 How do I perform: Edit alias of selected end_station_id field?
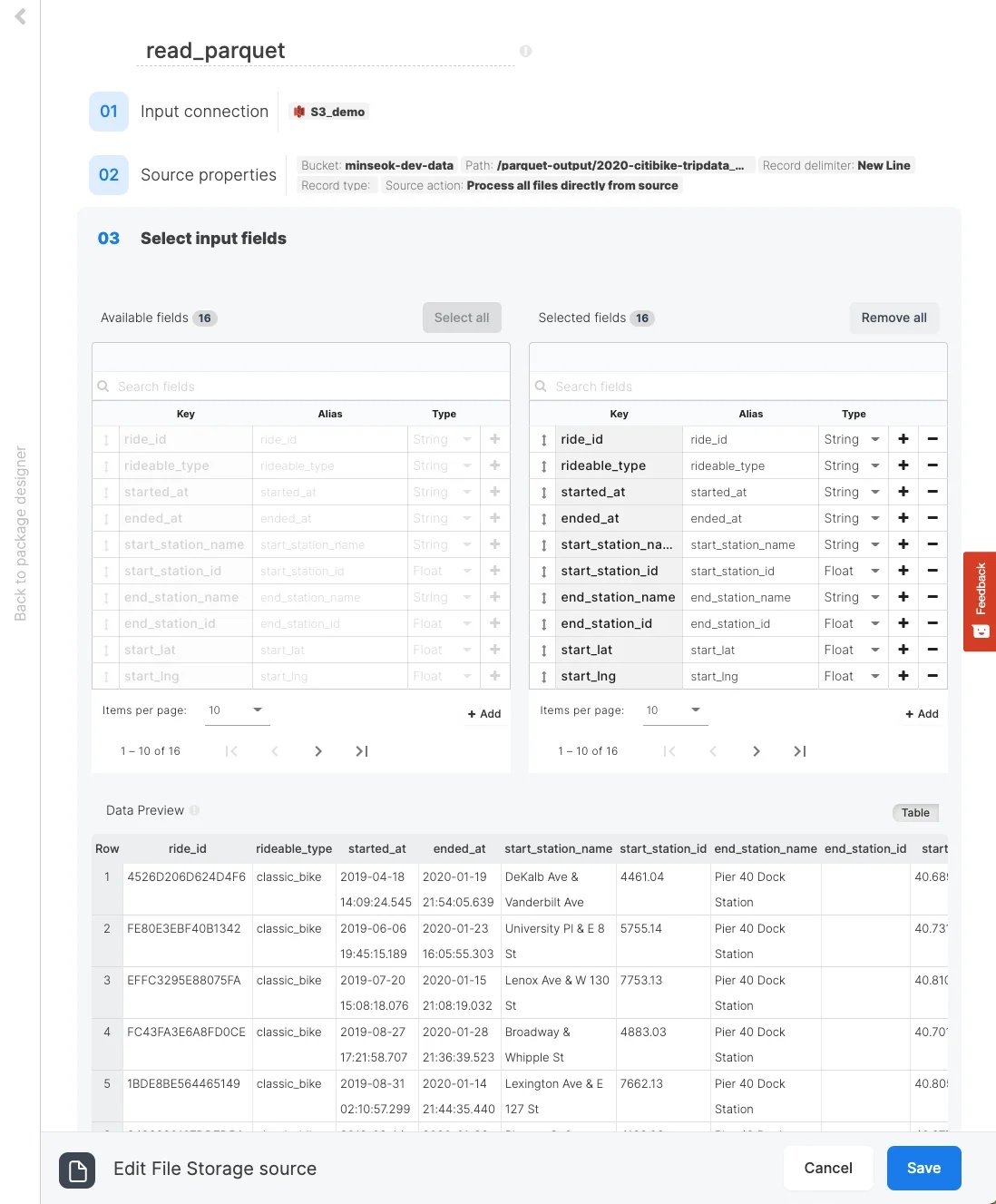(x=750, y=623)
